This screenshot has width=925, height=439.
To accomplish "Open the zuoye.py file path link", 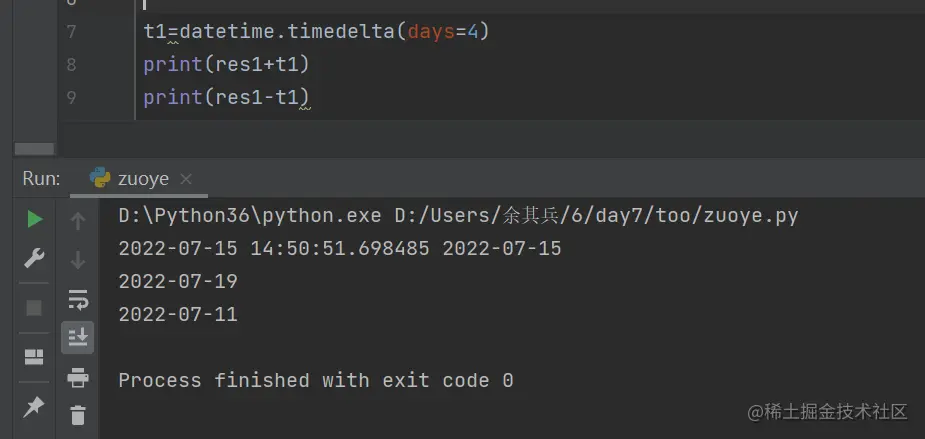I will point(596,216).
